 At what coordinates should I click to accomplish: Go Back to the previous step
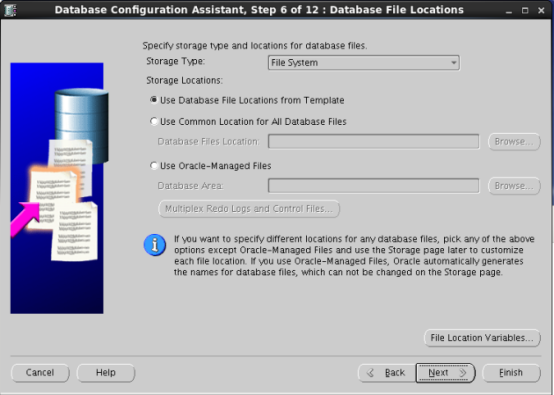tap(387, 373)
